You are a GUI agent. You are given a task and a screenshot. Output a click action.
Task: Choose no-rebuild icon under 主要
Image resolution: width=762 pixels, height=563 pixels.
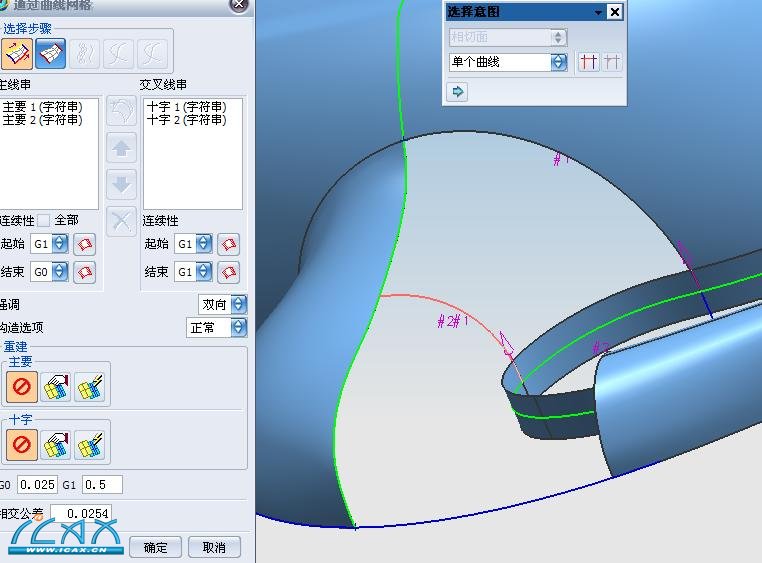(x=22, y=387)
